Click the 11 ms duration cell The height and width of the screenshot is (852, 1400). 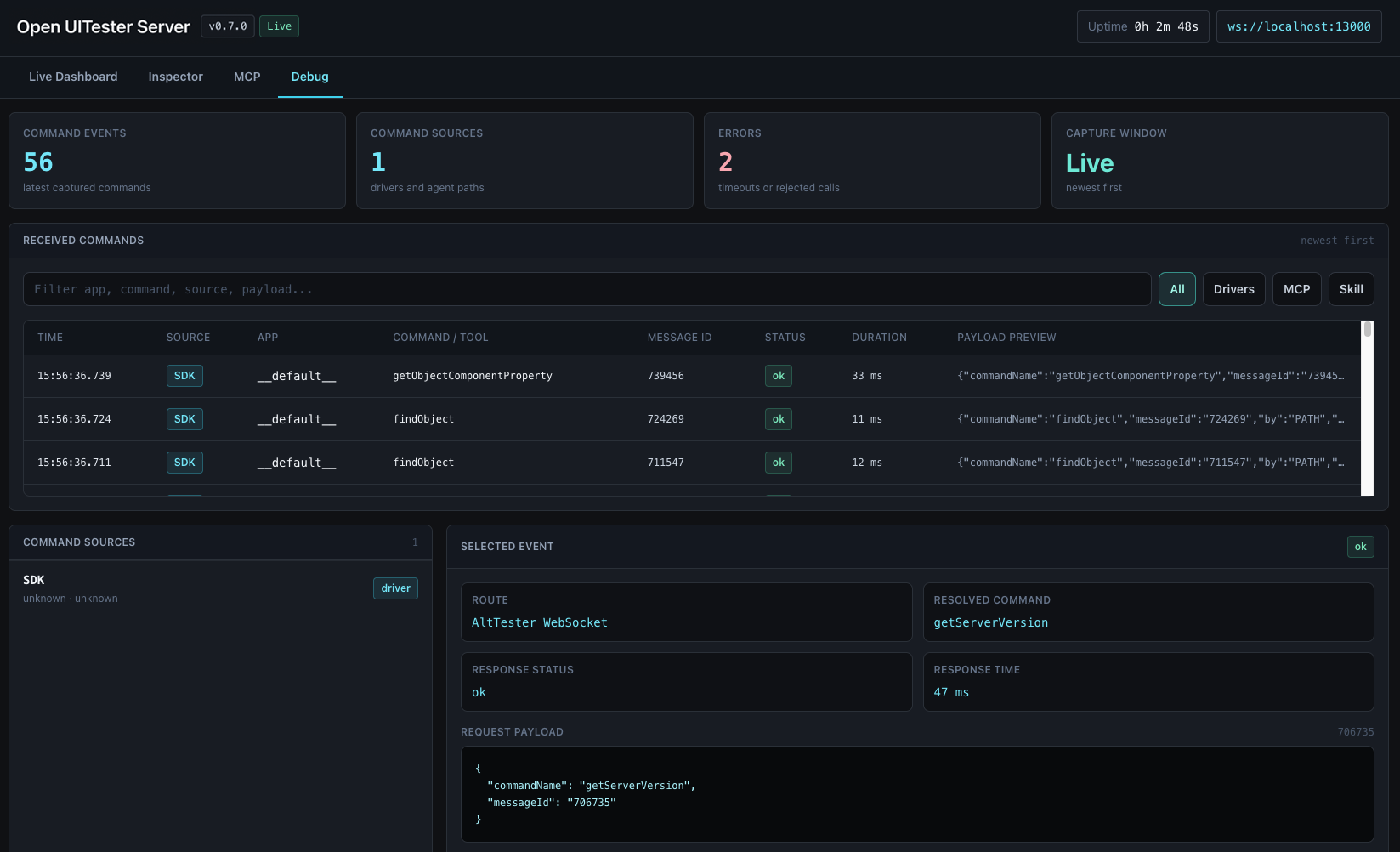tap(867, 419)
